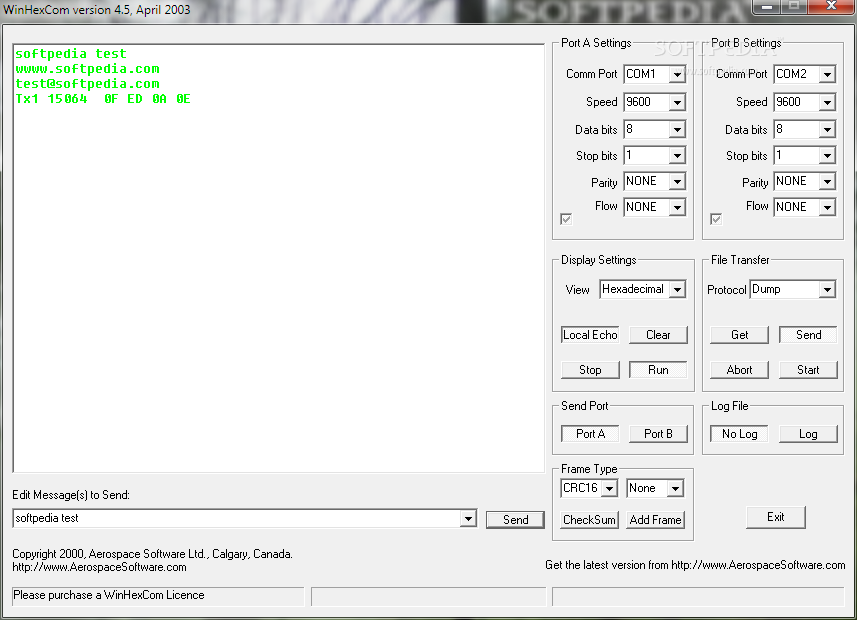Exit the WinHexCom application
The image size is (857, 620).
point(776,517)
